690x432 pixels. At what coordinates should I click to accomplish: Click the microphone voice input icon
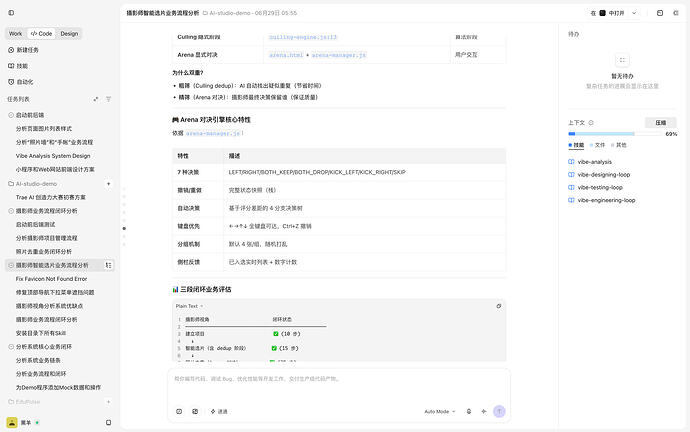[x=469, y=411]
